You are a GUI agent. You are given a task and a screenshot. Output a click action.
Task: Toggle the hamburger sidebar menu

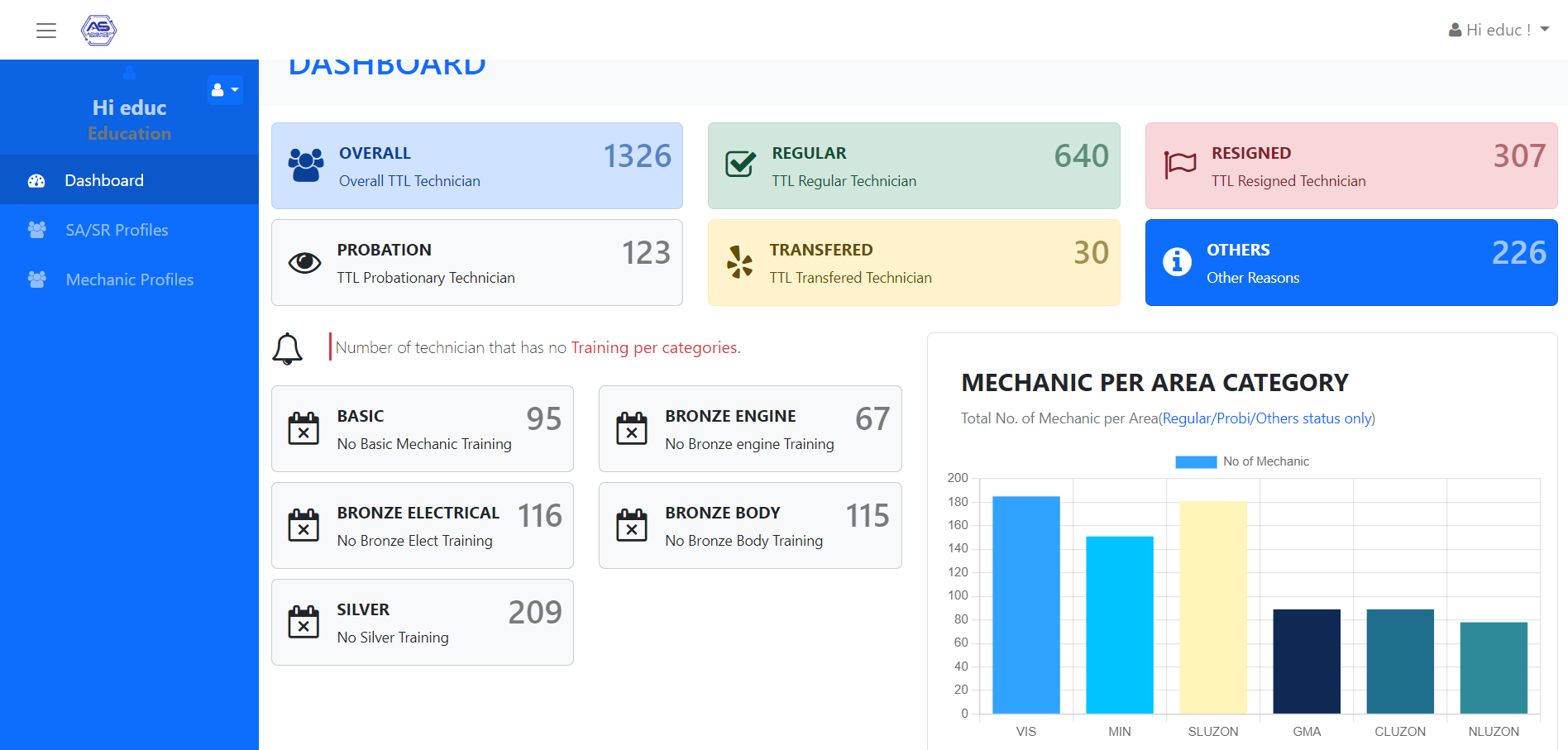click(x=46, y=31)
